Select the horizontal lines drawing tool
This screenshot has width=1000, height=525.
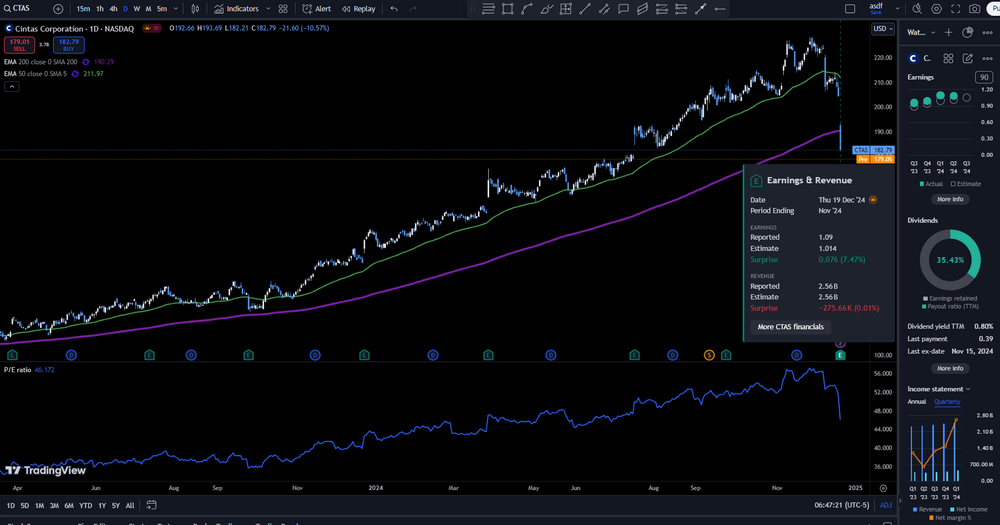[x=488, y=9]
